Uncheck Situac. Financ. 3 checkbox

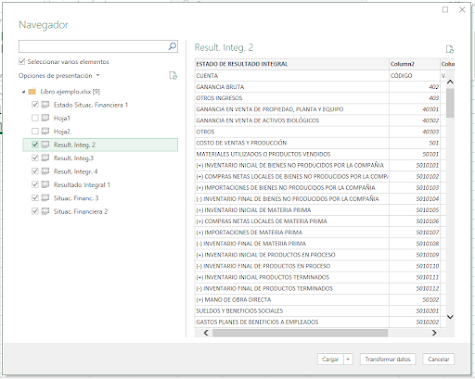35,198
